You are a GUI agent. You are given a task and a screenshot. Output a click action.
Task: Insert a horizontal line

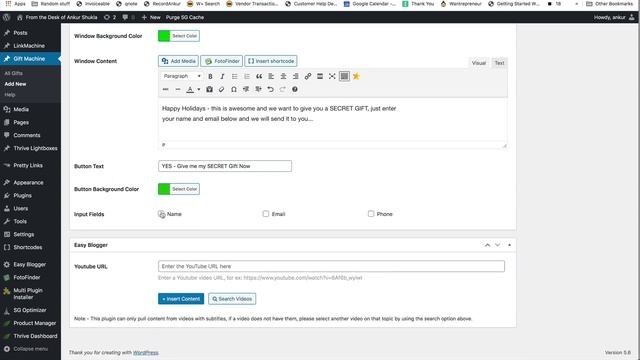178,89
